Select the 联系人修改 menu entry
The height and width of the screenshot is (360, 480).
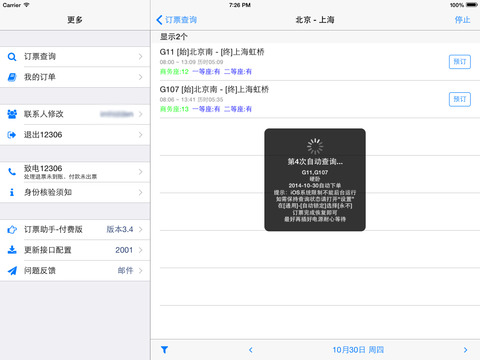(x=75, y=114)
